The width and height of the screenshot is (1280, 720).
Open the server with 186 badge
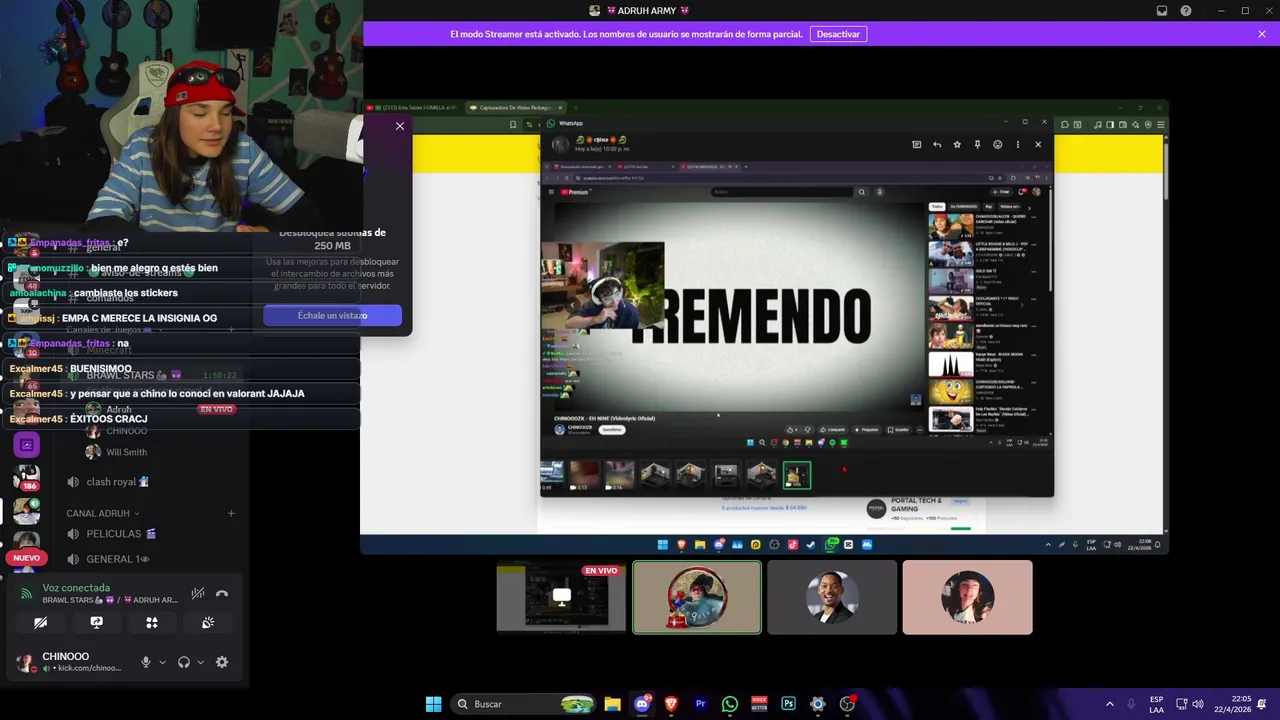26,478
